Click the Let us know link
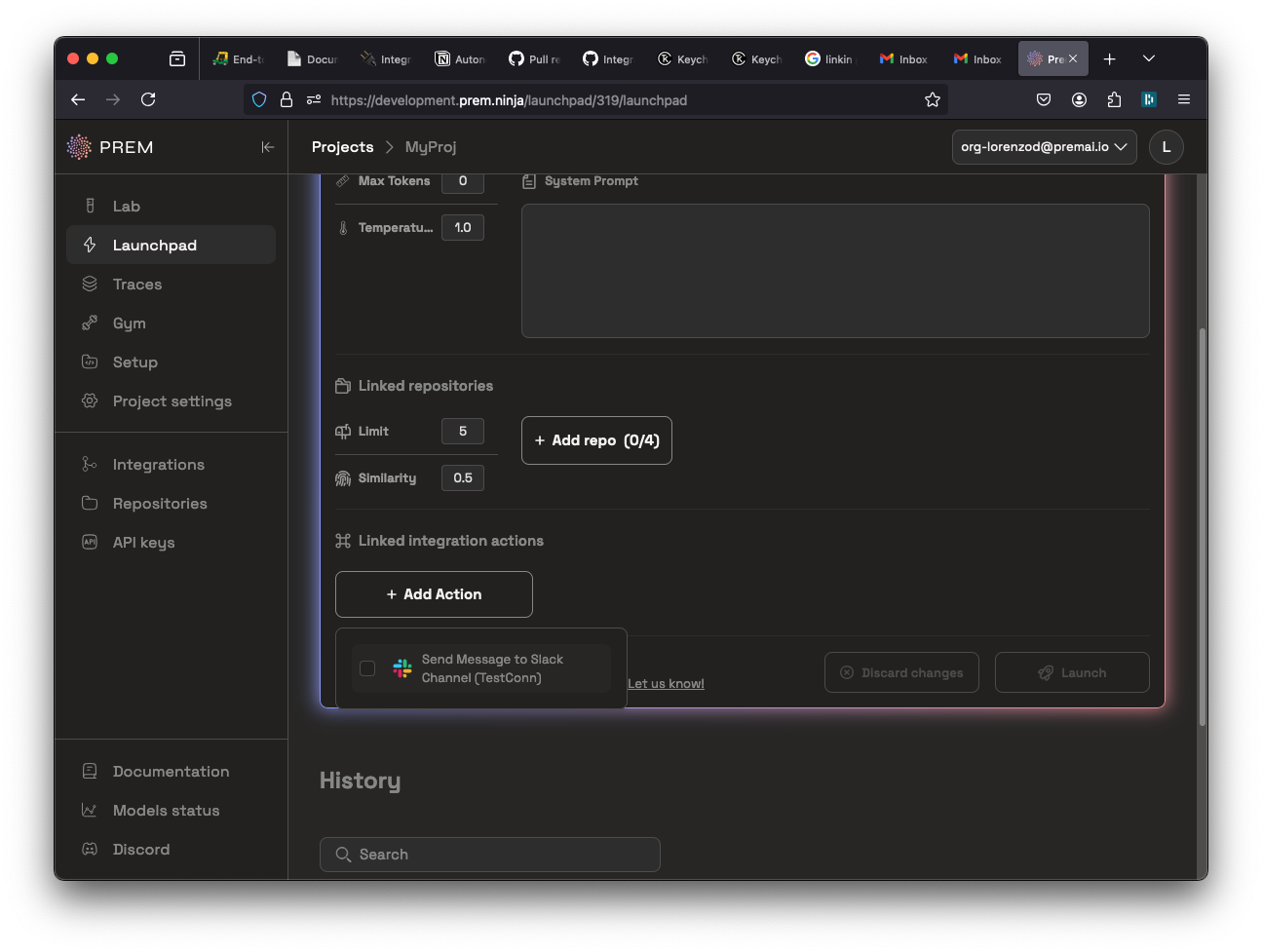 (x=666, y=683)
